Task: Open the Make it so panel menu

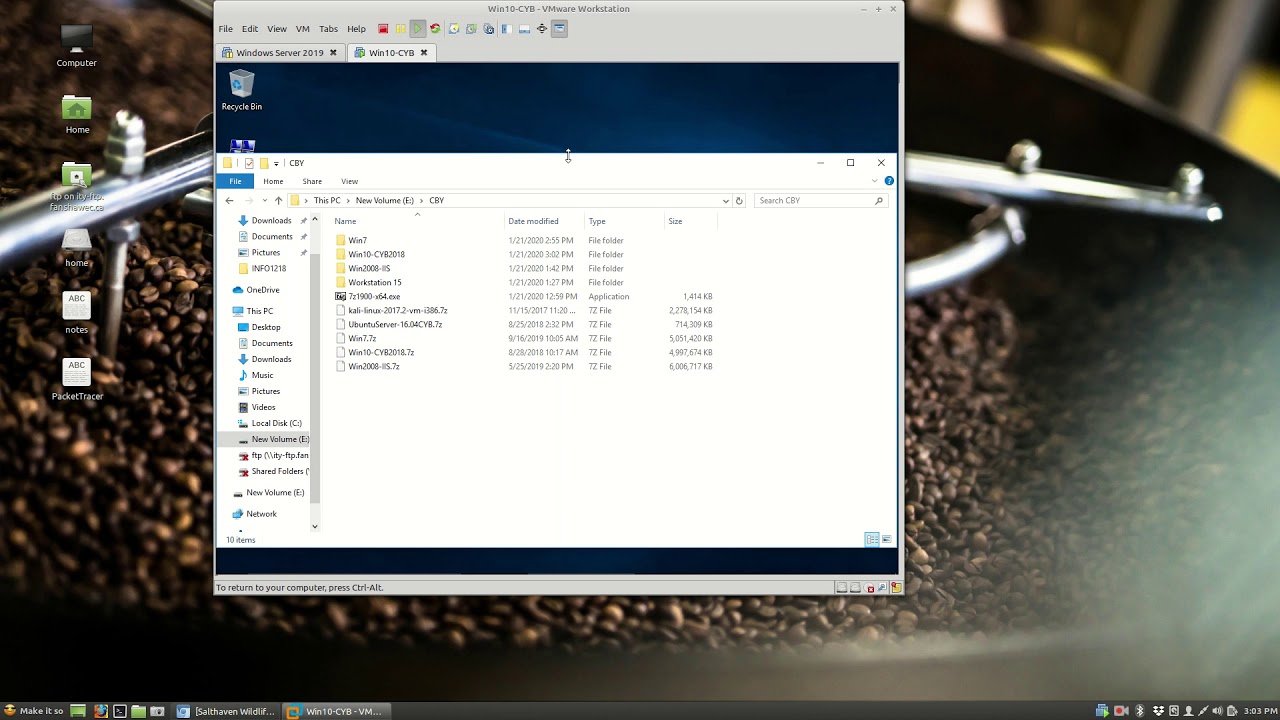Action: click(35, 711)
